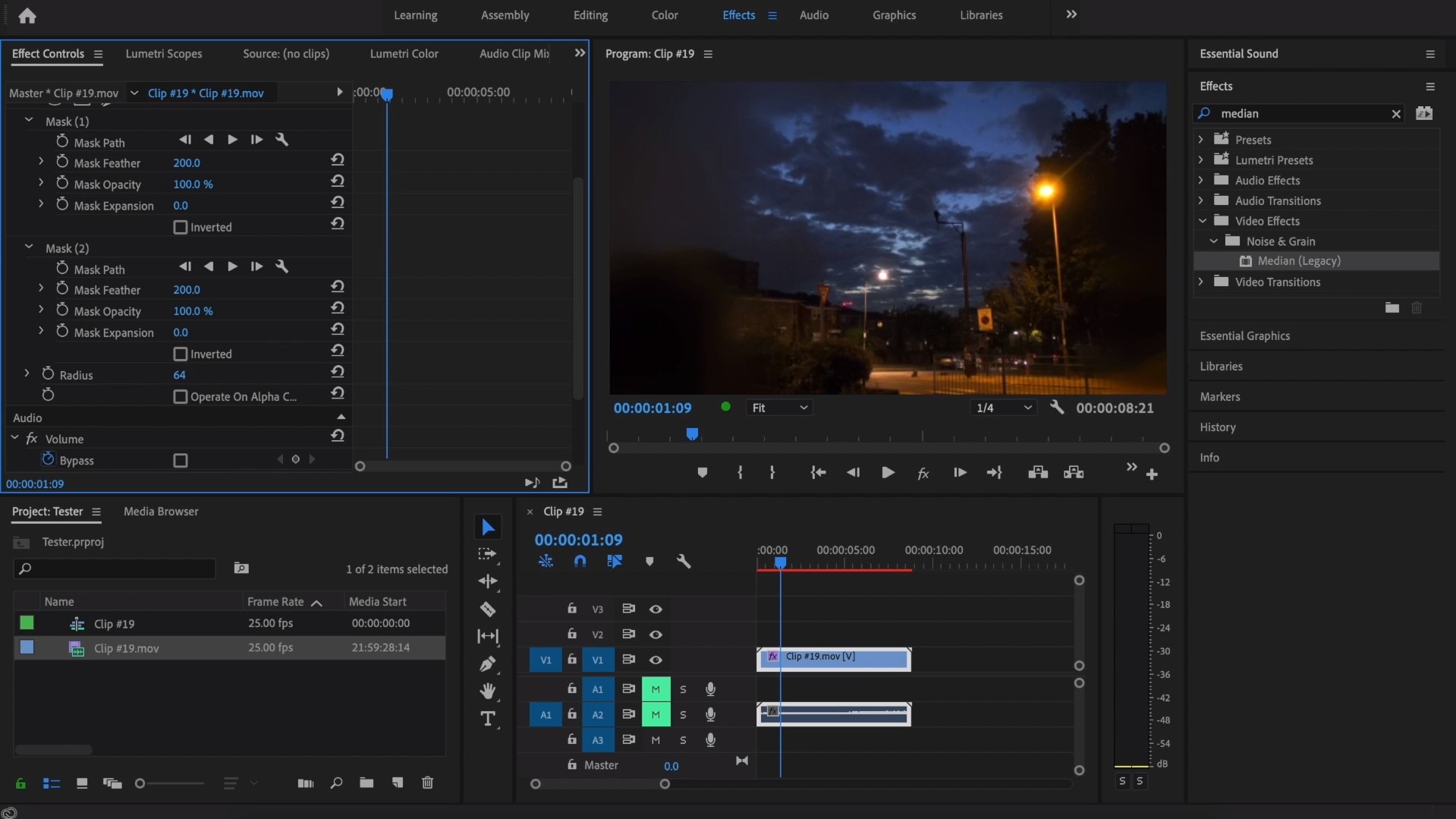The width and height of the screenshot is (1456, 819).
Task: Expand the Audio Effects folder
Action: pos(1201,181)
